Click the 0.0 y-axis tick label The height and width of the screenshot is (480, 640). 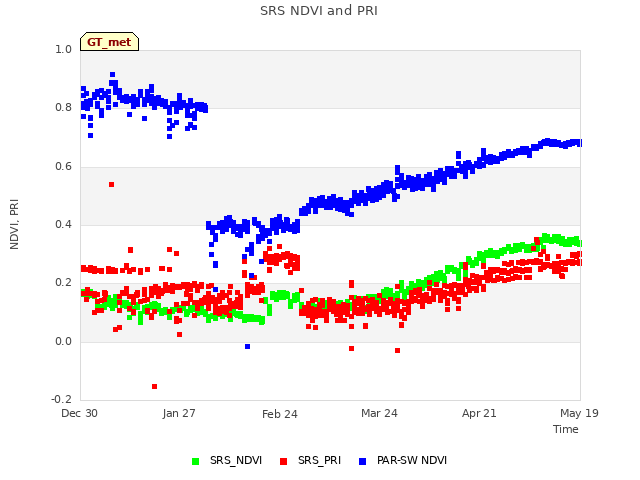pos(63,341)
